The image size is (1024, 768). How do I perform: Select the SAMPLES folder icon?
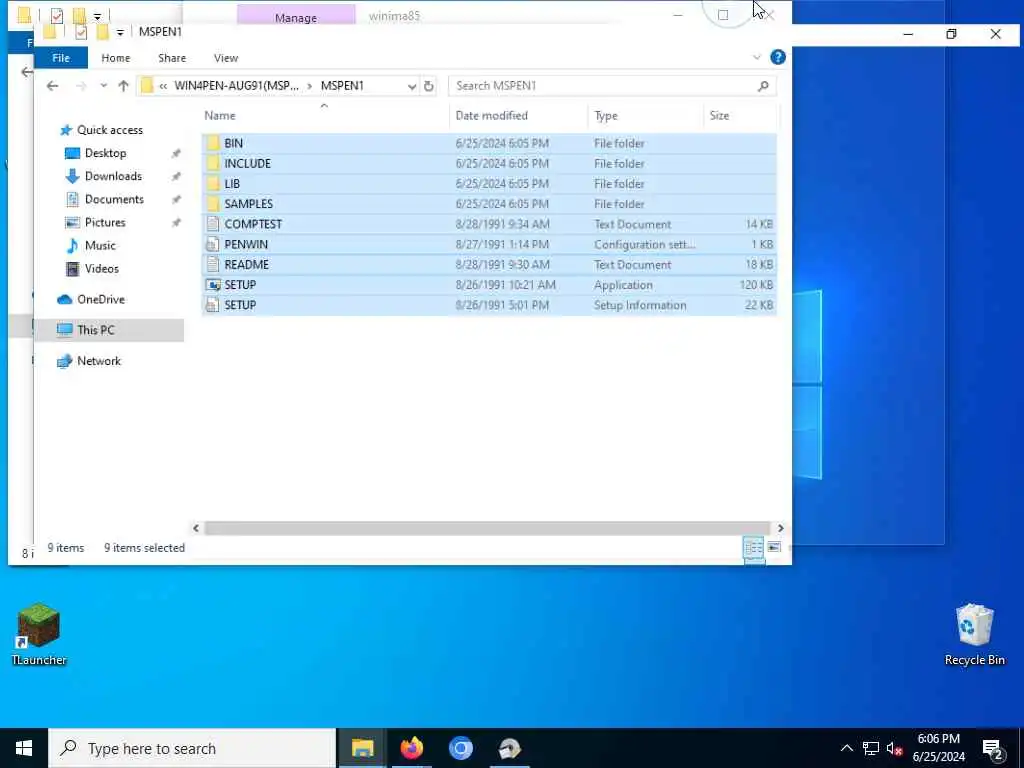[x=213, y=204]
